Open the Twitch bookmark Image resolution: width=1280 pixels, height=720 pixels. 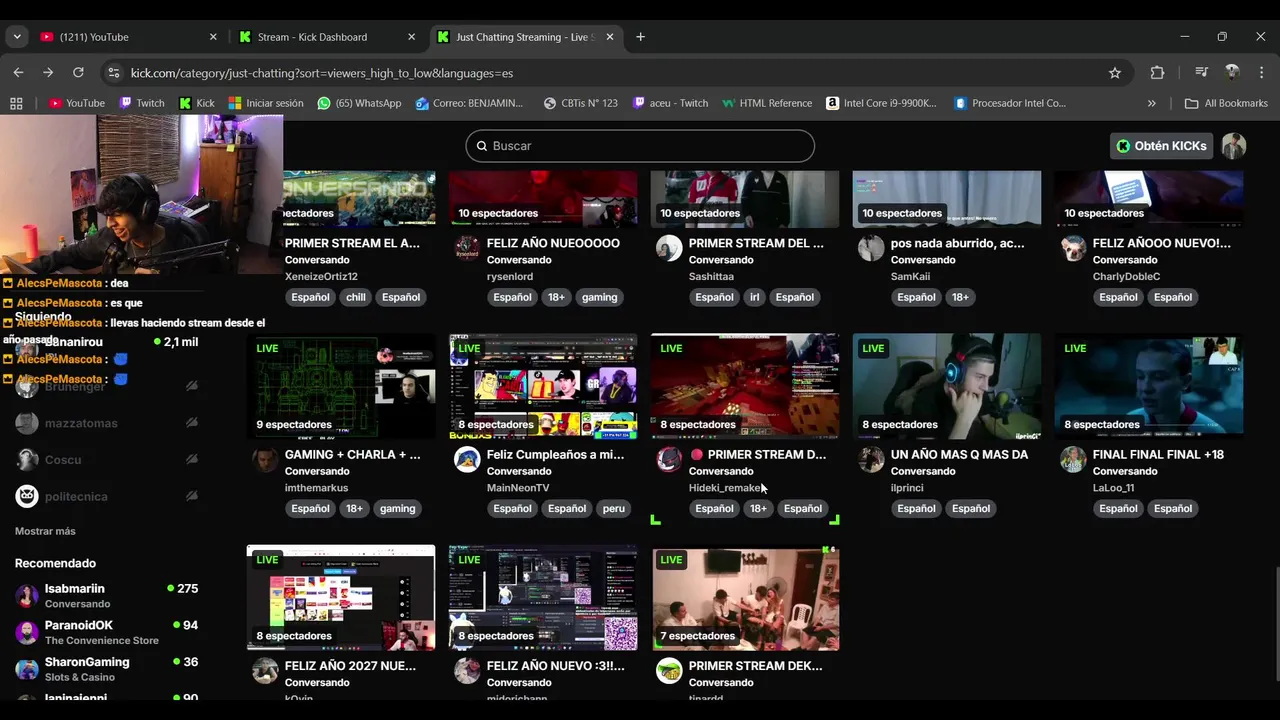coord(142,103)
